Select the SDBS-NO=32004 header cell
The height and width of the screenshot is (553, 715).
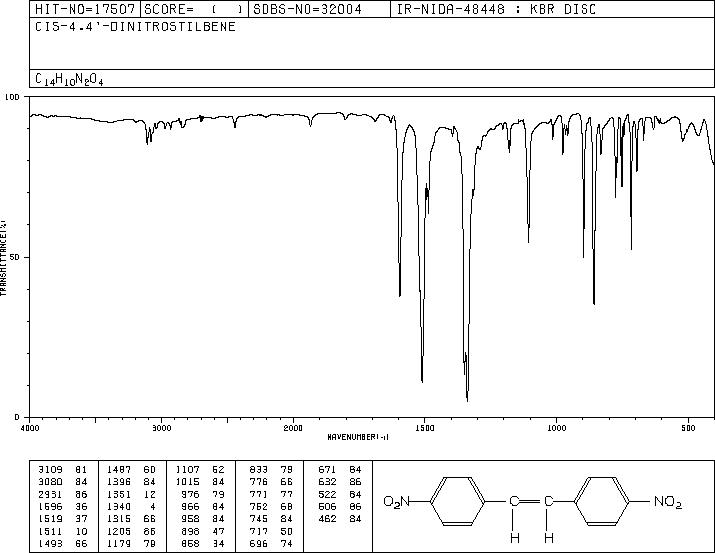pyautogui.click(x=319, y=9)
